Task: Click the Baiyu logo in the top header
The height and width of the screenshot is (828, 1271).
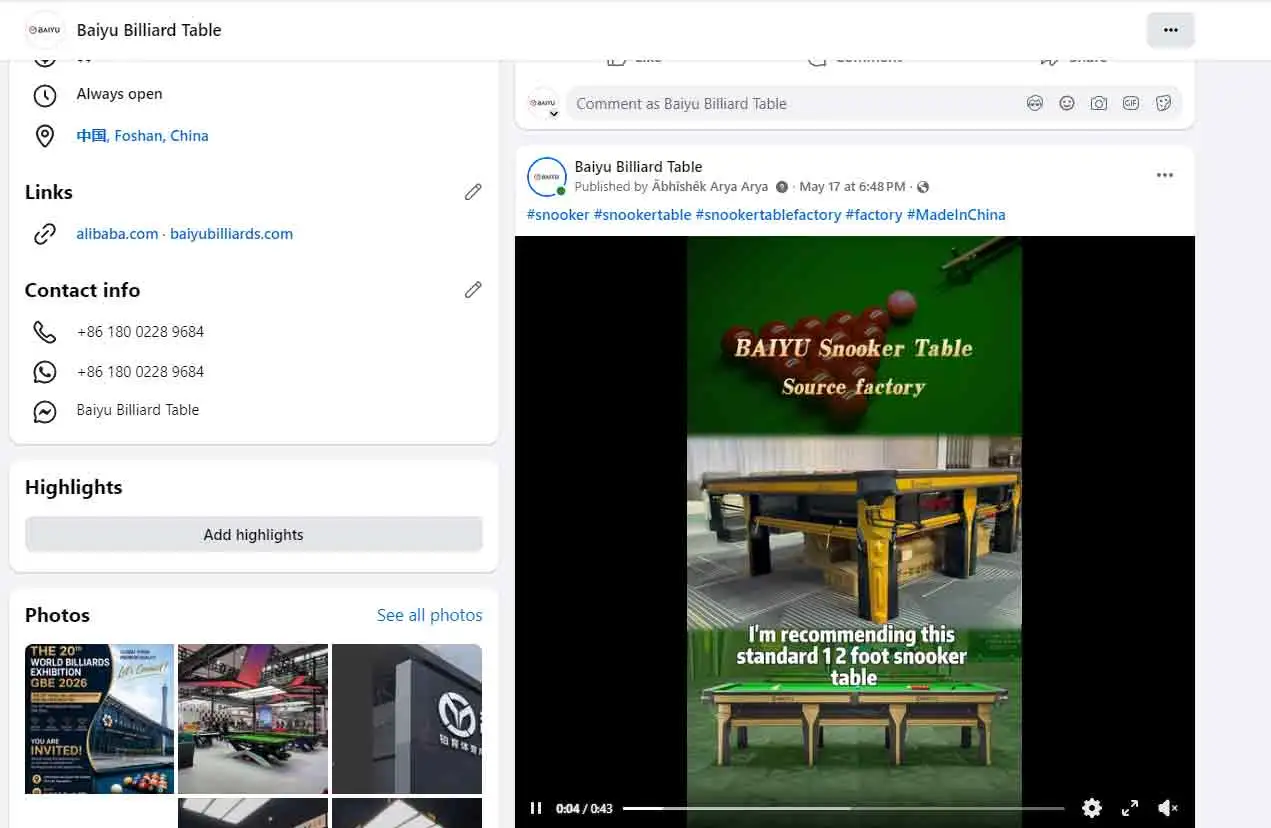Action: click(x=45, y=30)
